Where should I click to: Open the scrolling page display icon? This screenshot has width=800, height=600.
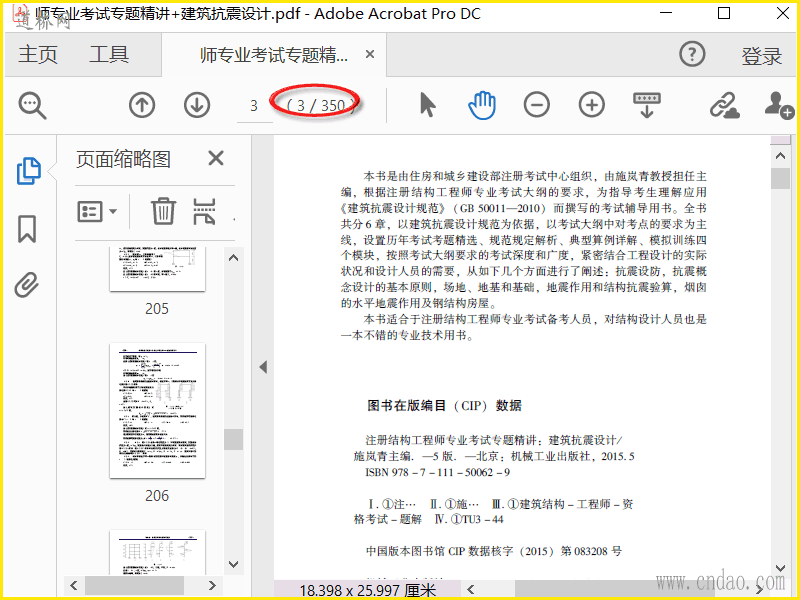click(x=646, y=105)
